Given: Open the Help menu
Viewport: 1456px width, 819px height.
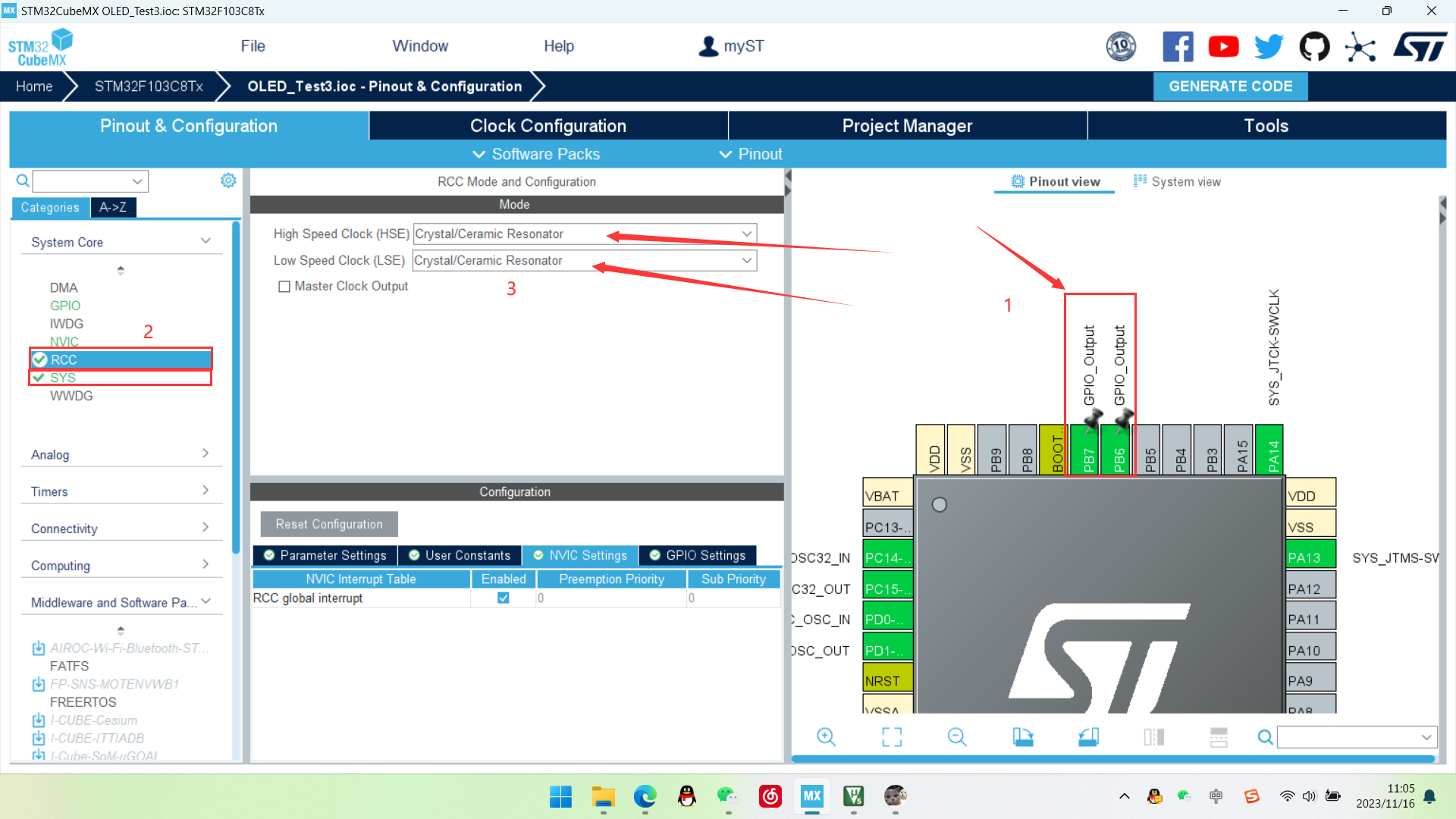Looking at the screenshot, I should click(x=559, y=46).
